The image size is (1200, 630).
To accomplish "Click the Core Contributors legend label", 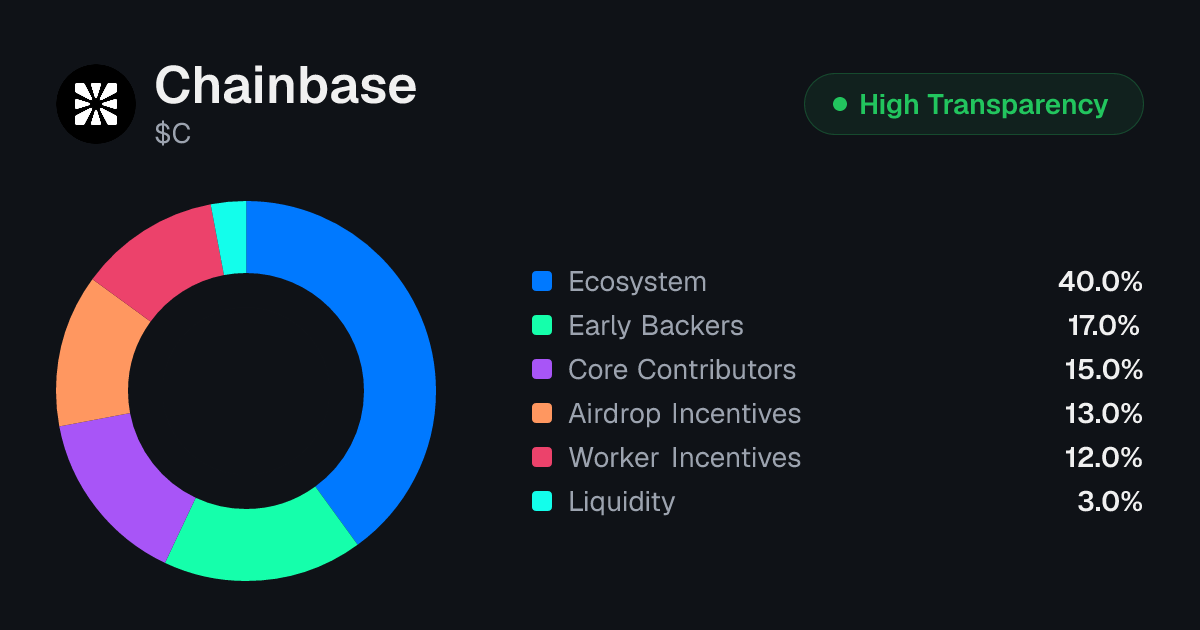I will [682, 370].
